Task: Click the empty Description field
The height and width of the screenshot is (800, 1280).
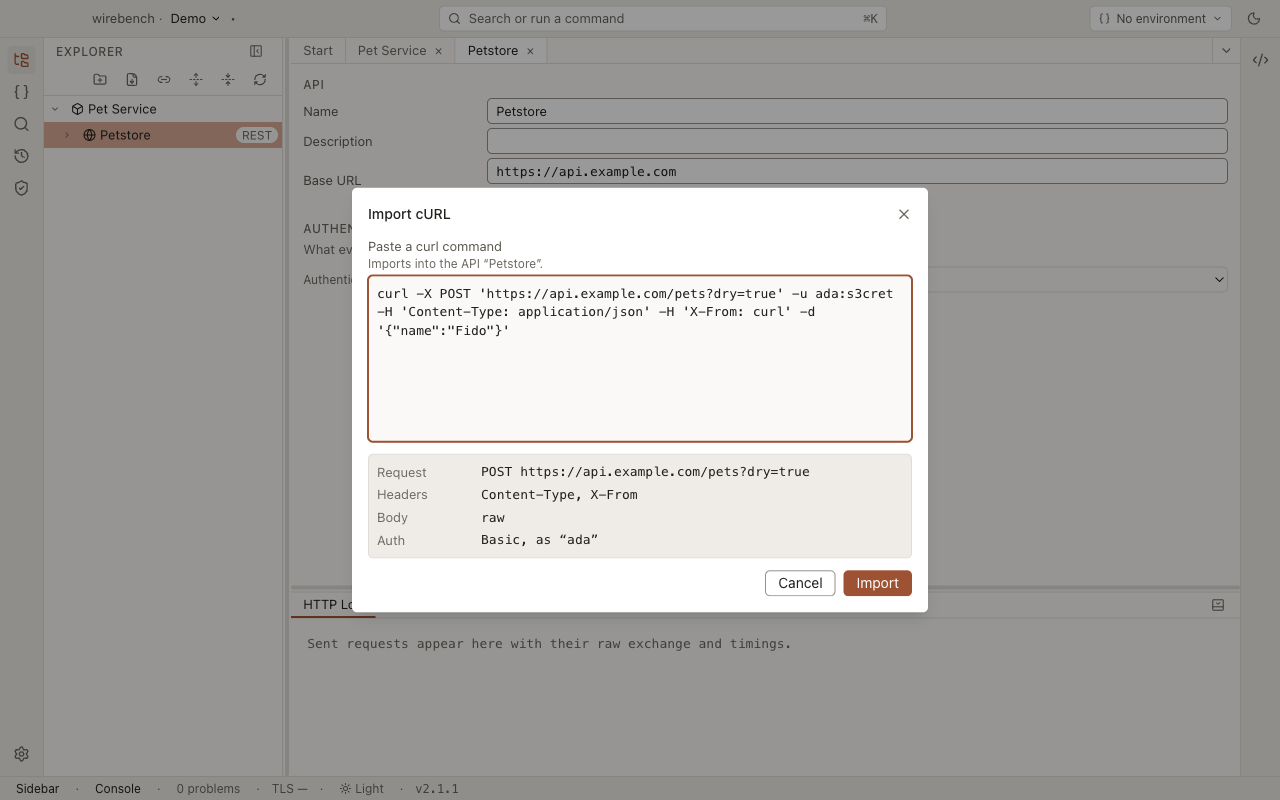Action: point(857,141)
